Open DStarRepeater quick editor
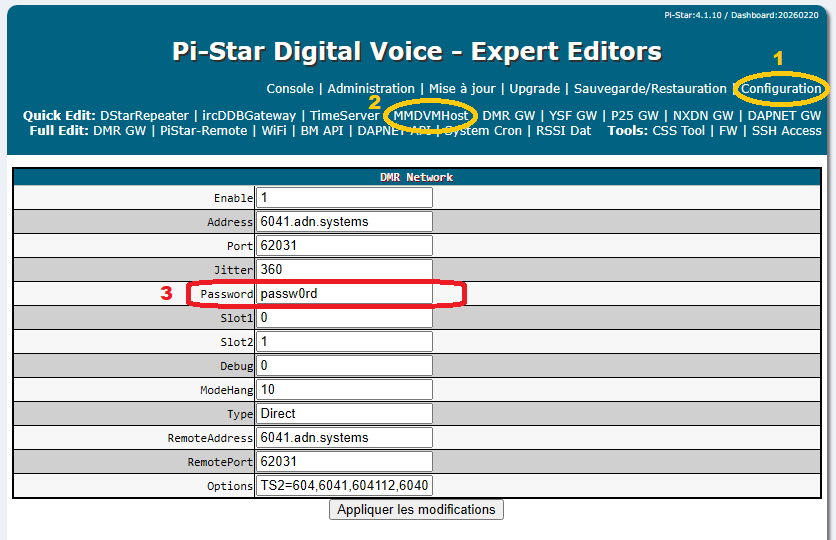 coord(145,116)
